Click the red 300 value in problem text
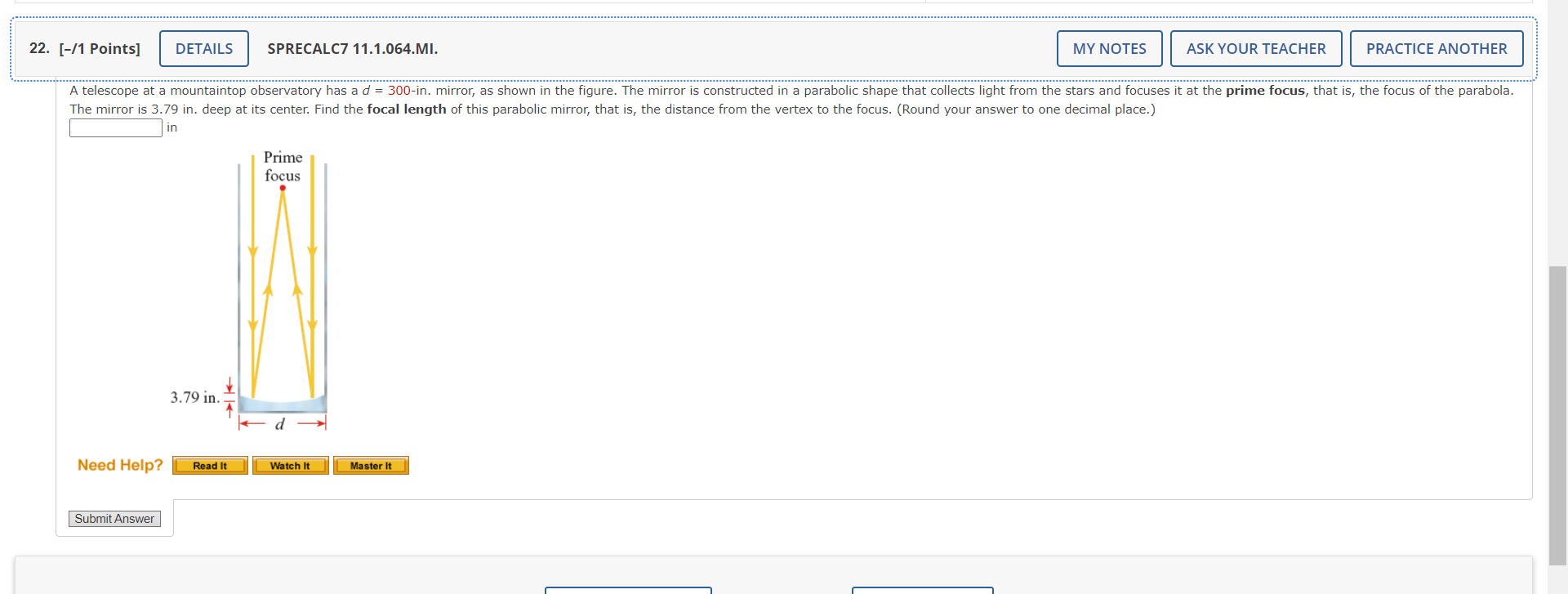 click(x=399, y=91)
